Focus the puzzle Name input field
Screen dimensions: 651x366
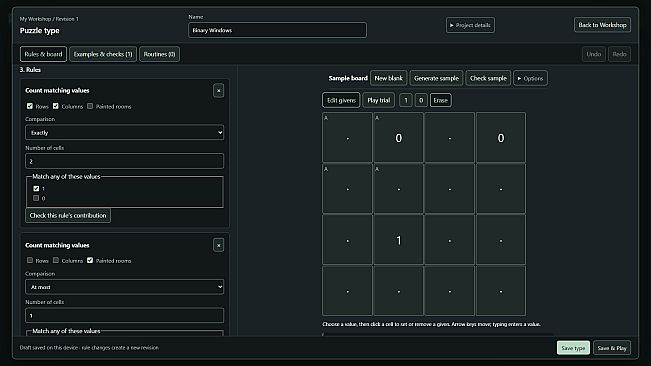[x=277, y=30]
